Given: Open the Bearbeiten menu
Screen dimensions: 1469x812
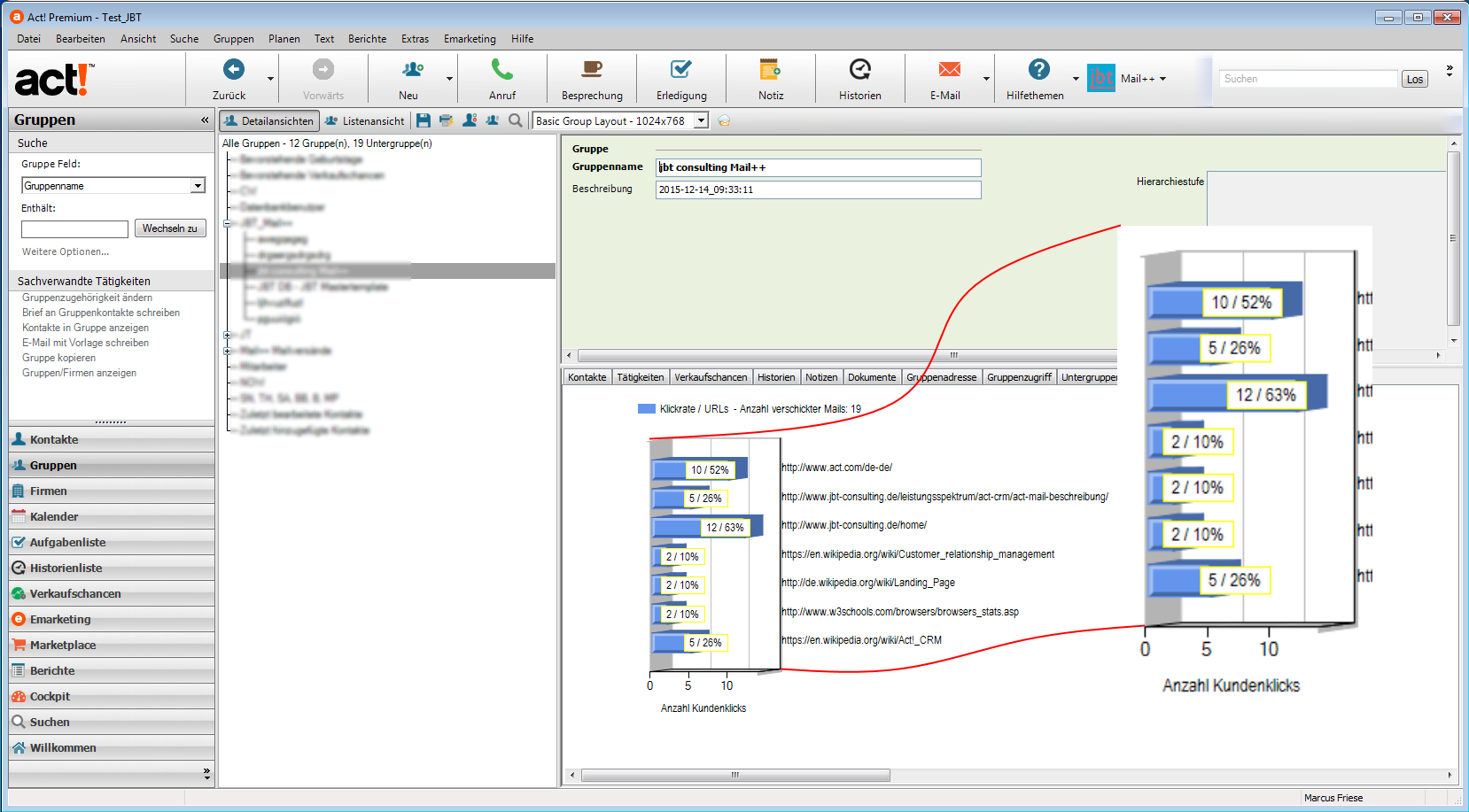Looking at the screenshot, I should (81, 39).
